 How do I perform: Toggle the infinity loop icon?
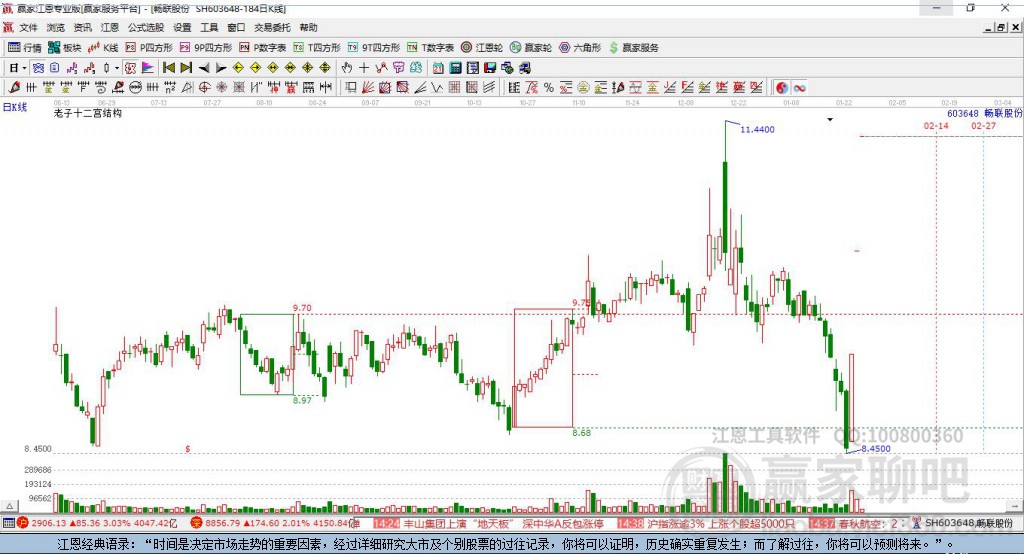pos(799,88)
